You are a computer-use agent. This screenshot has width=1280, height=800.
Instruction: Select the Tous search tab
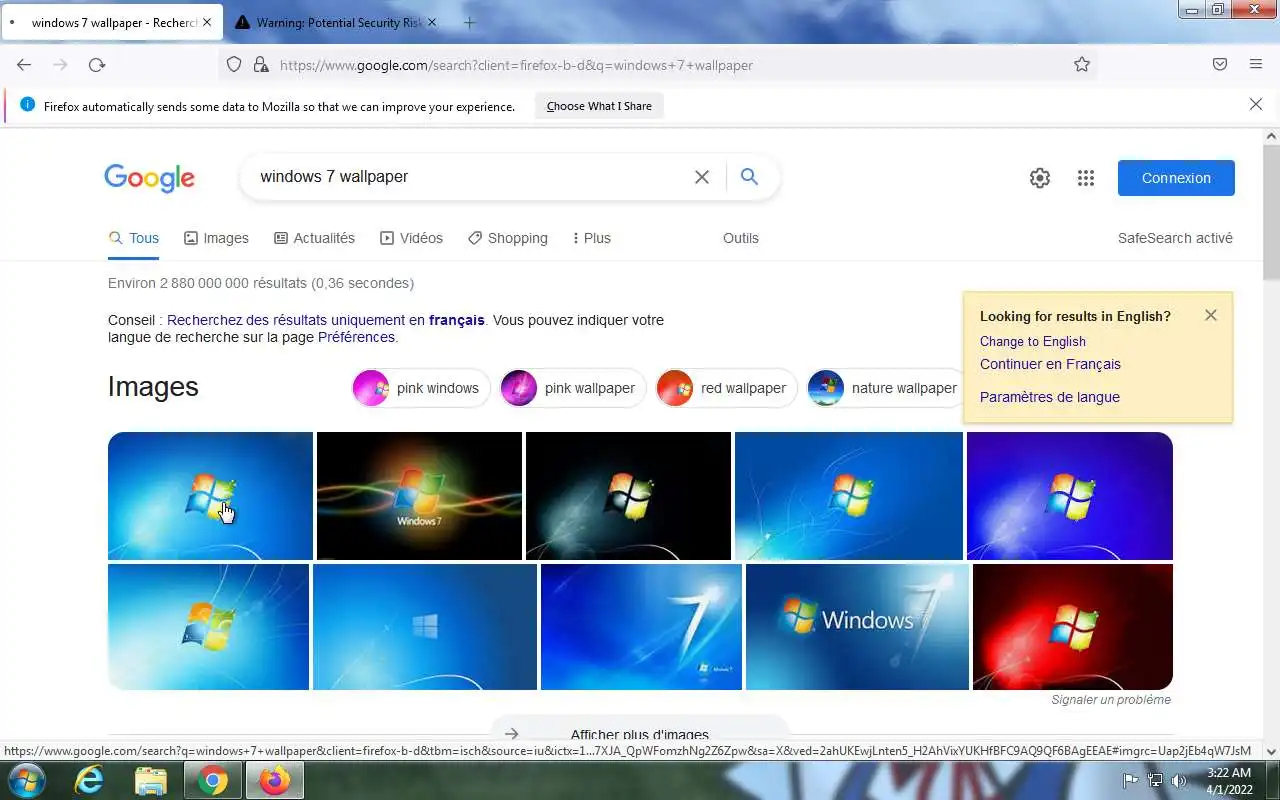tap(134, 238)
